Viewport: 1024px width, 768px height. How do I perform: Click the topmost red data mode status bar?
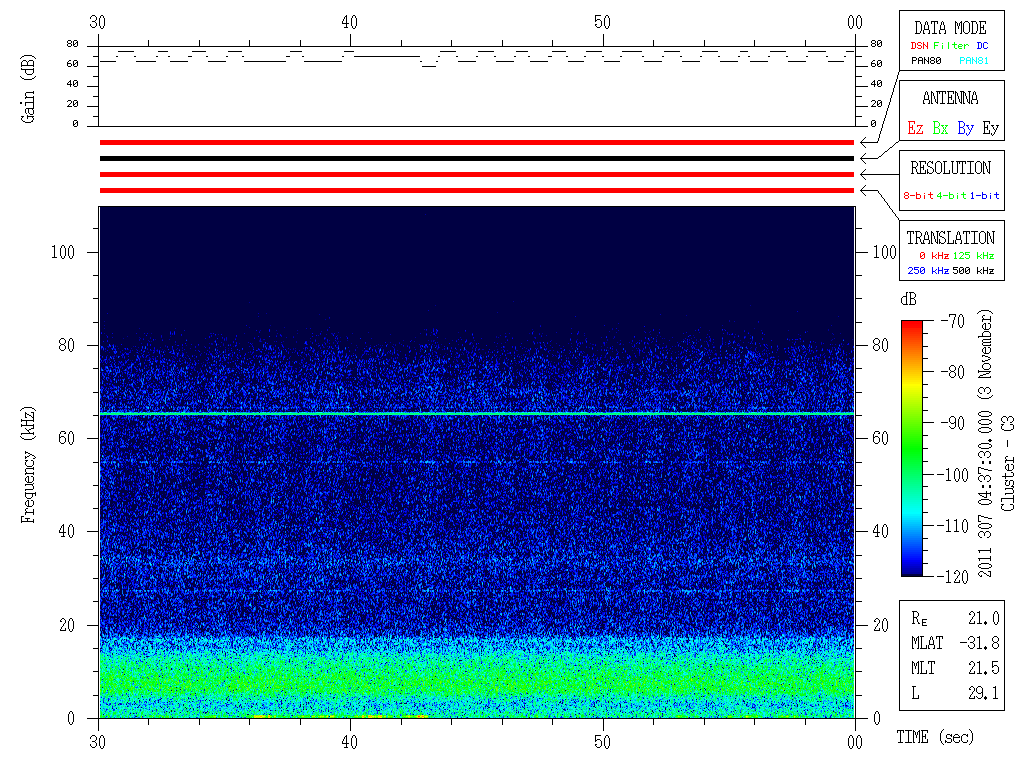point(477,143)
